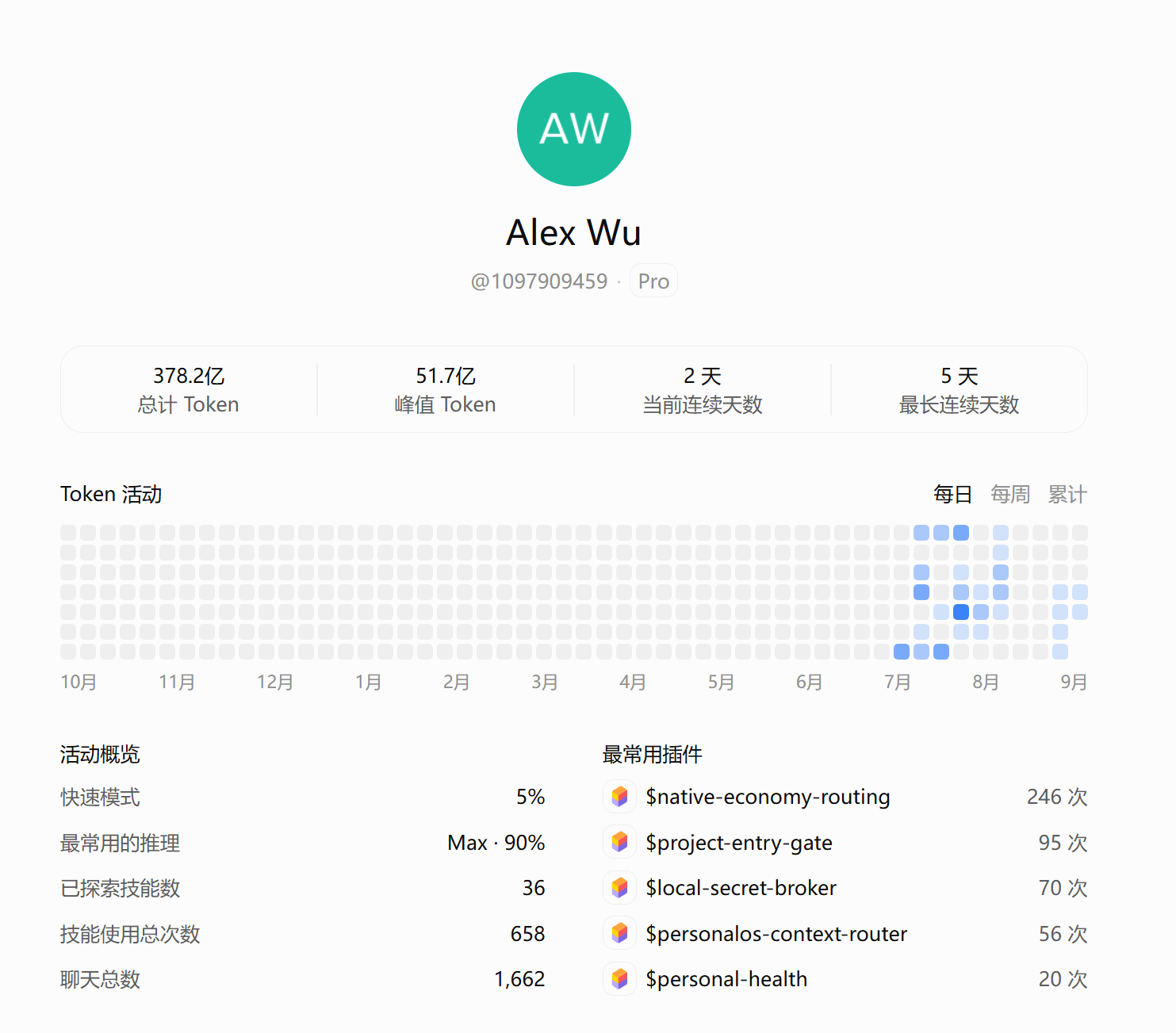Click the 95 次 usage count

click(x=1063, y=843)
